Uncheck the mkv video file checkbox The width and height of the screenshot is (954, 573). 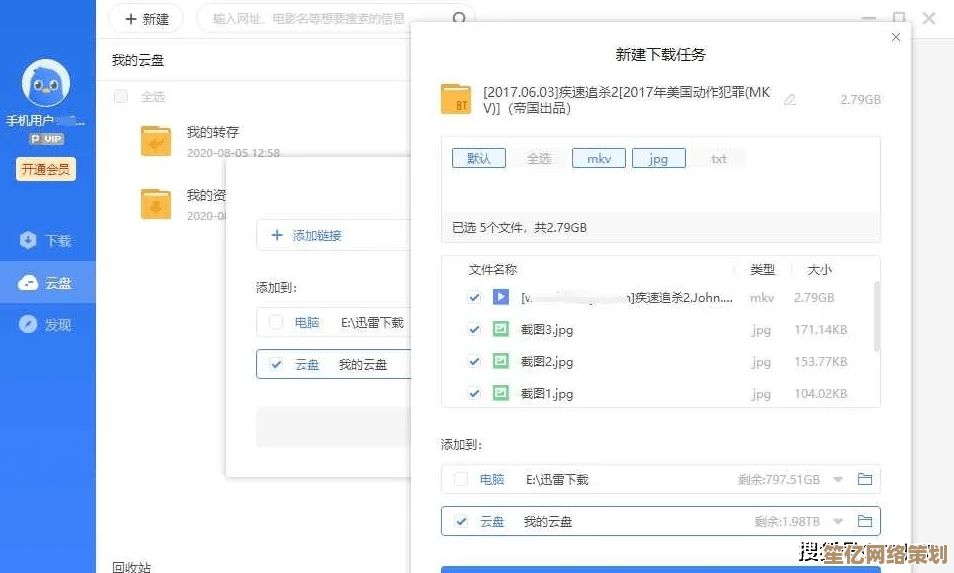[x=474, y=297]
